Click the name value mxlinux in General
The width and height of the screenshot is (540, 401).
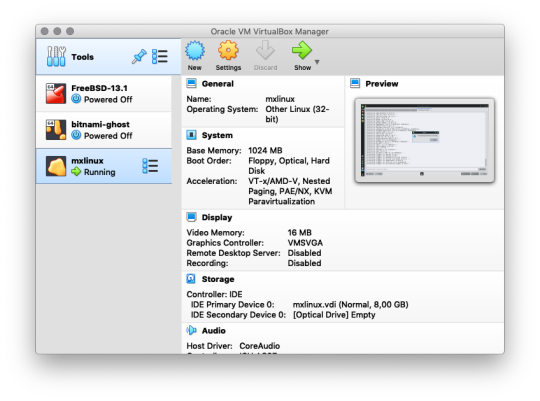(x=280, y=99)
